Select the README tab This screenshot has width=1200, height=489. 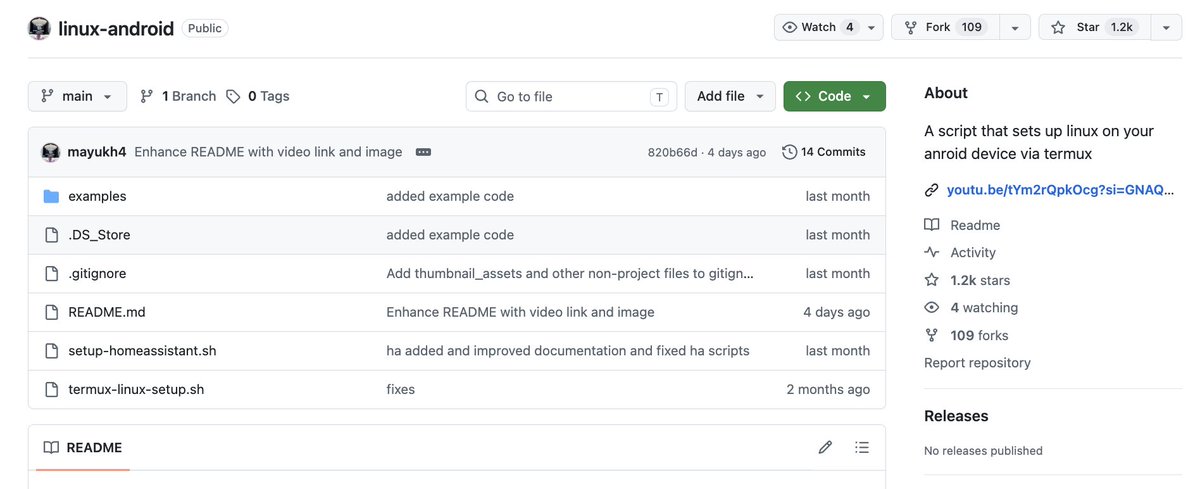point(83,447)
